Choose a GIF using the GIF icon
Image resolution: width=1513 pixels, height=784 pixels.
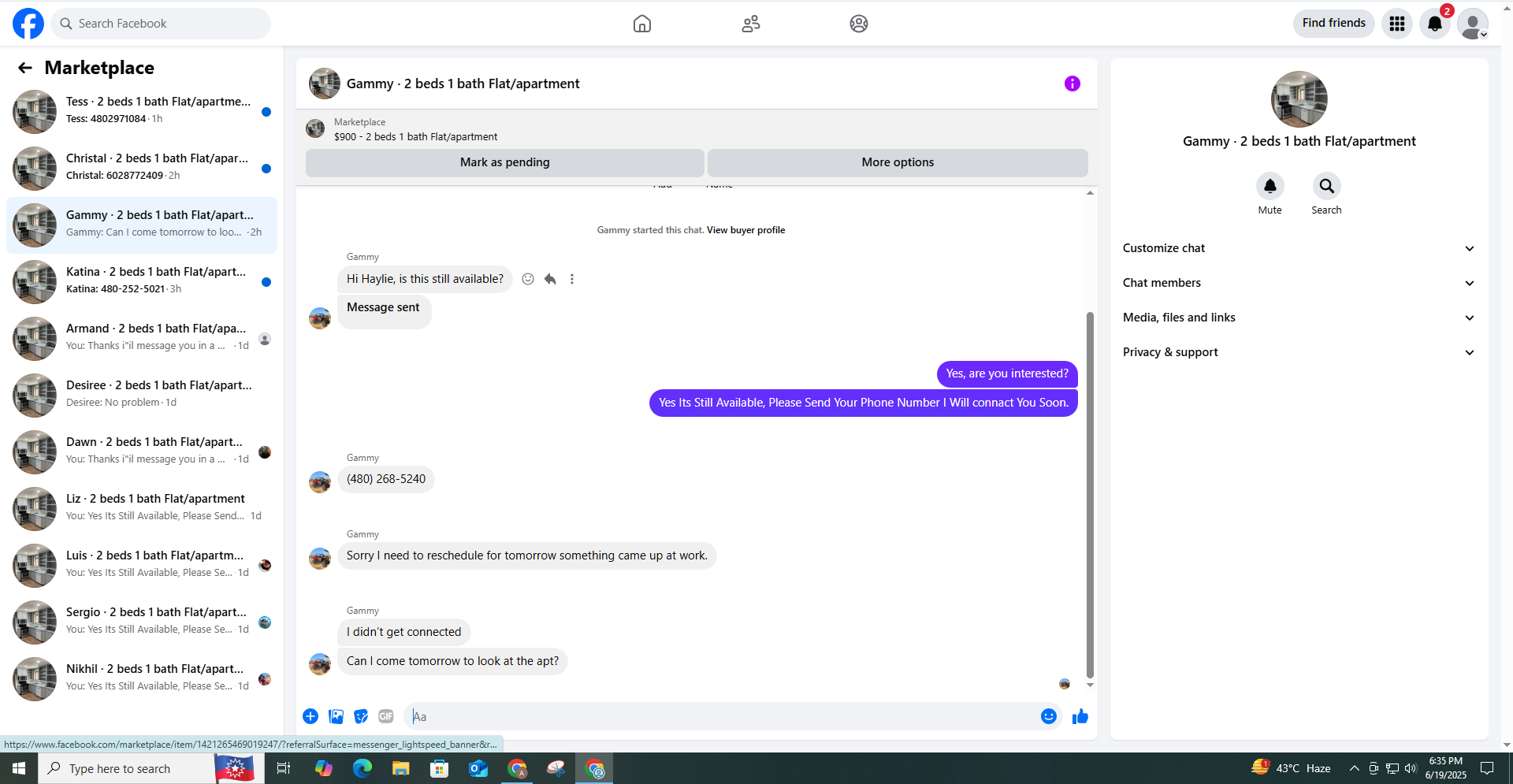pyautogui.click(x=386, y=716)
